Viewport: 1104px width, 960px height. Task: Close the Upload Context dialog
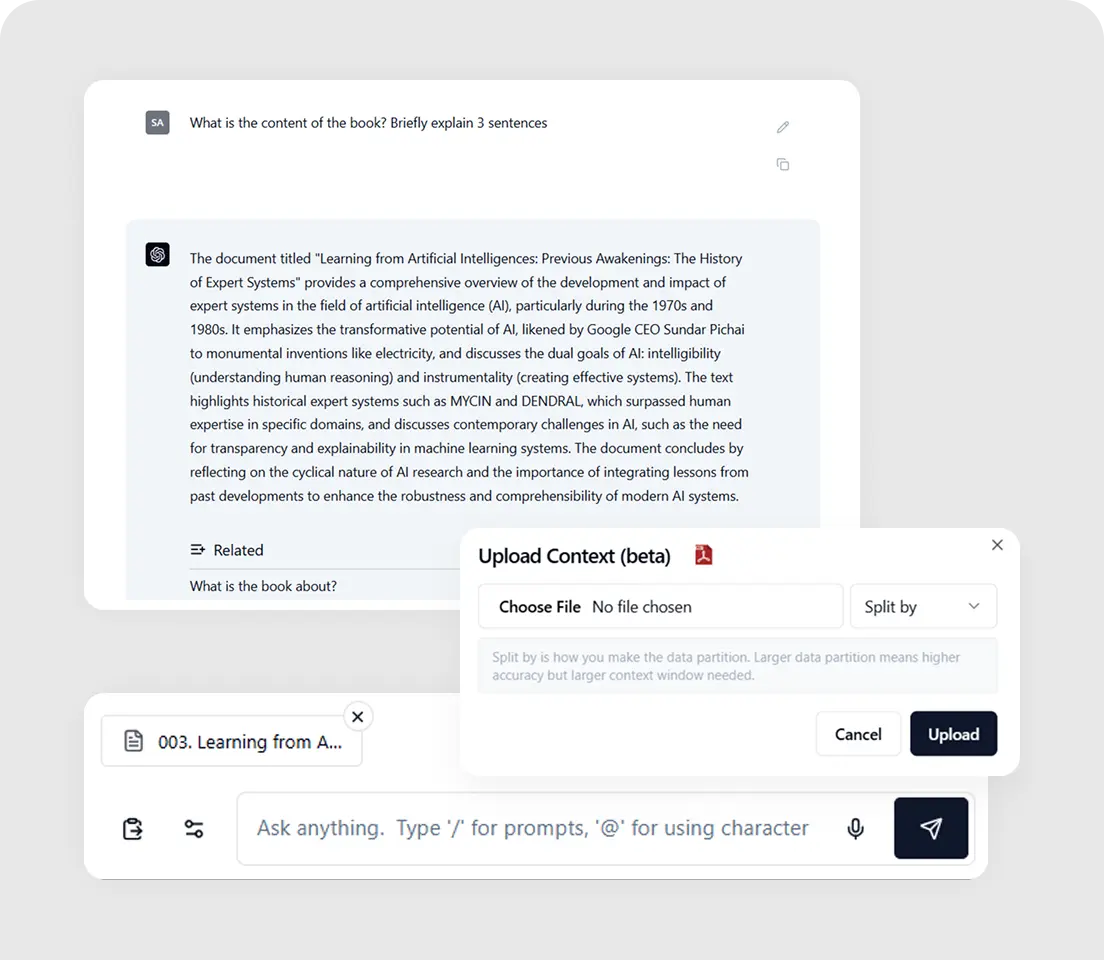(x=997, y=545)
